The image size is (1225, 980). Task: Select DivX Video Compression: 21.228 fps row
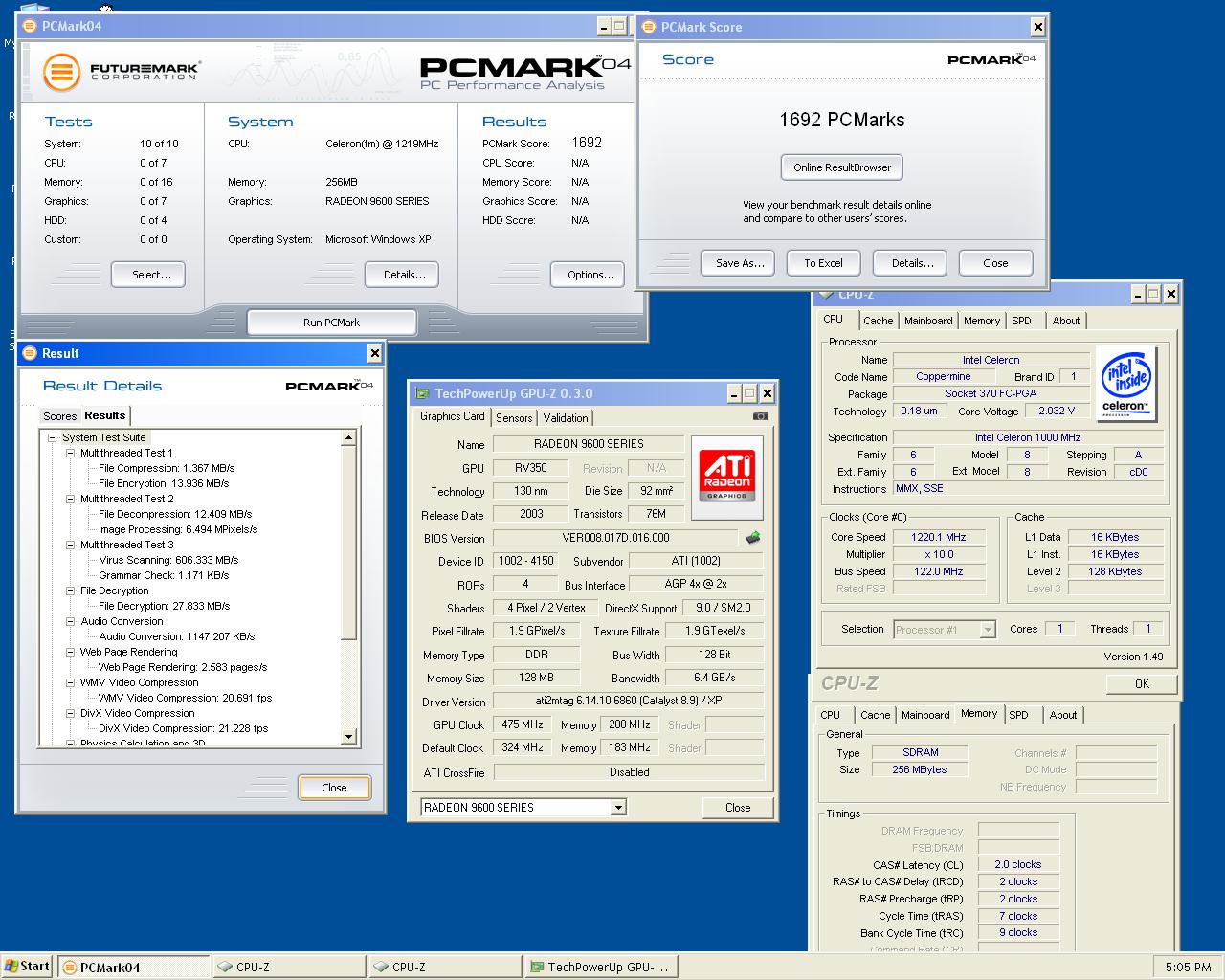(x=183, y=728)
